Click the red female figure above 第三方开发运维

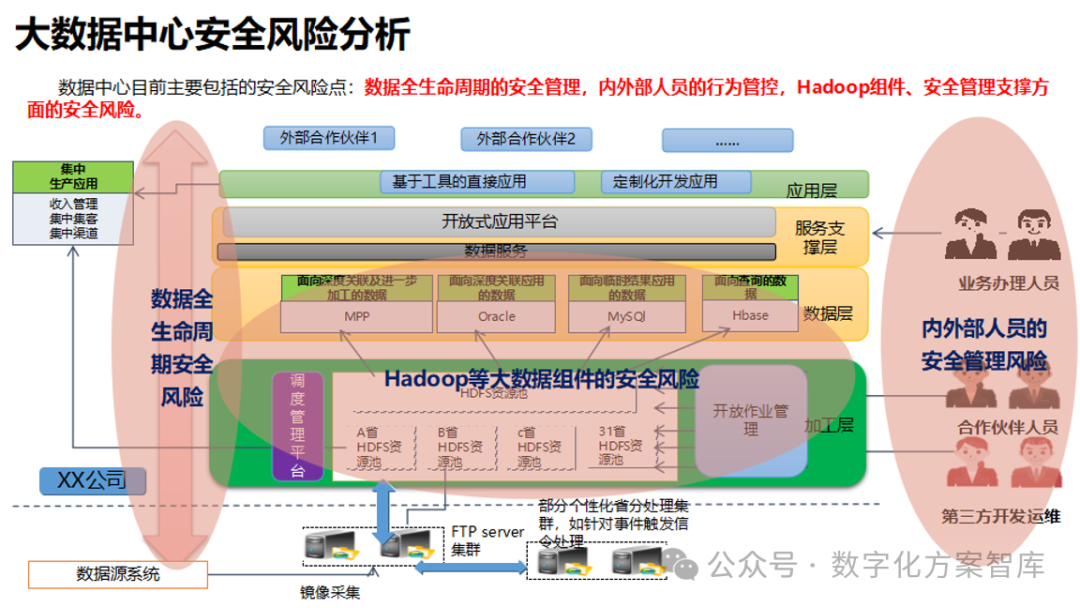pos(972,463)
